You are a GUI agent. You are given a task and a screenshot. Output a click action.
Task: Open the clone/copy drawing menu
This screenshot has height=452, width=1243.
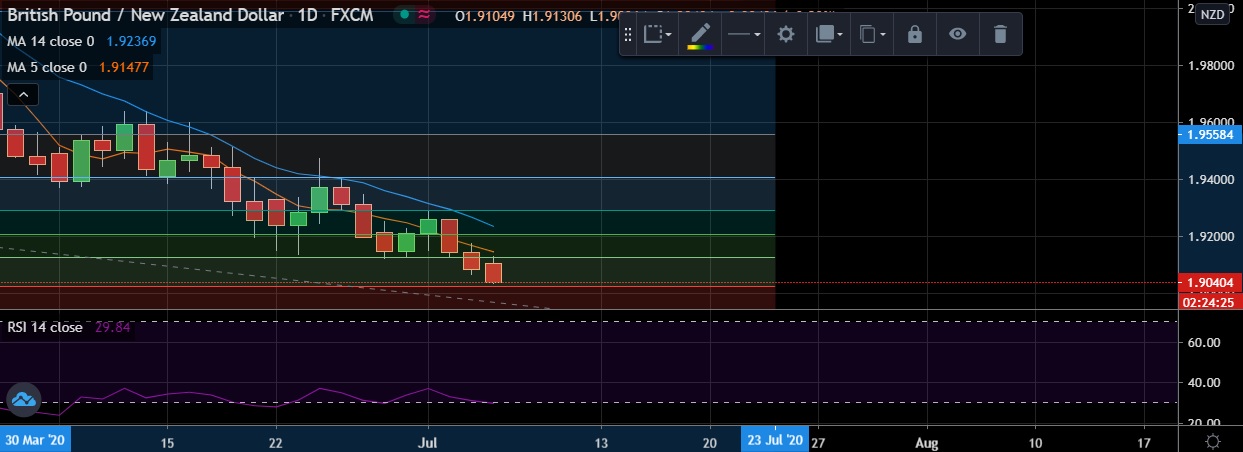coord(872,35)
